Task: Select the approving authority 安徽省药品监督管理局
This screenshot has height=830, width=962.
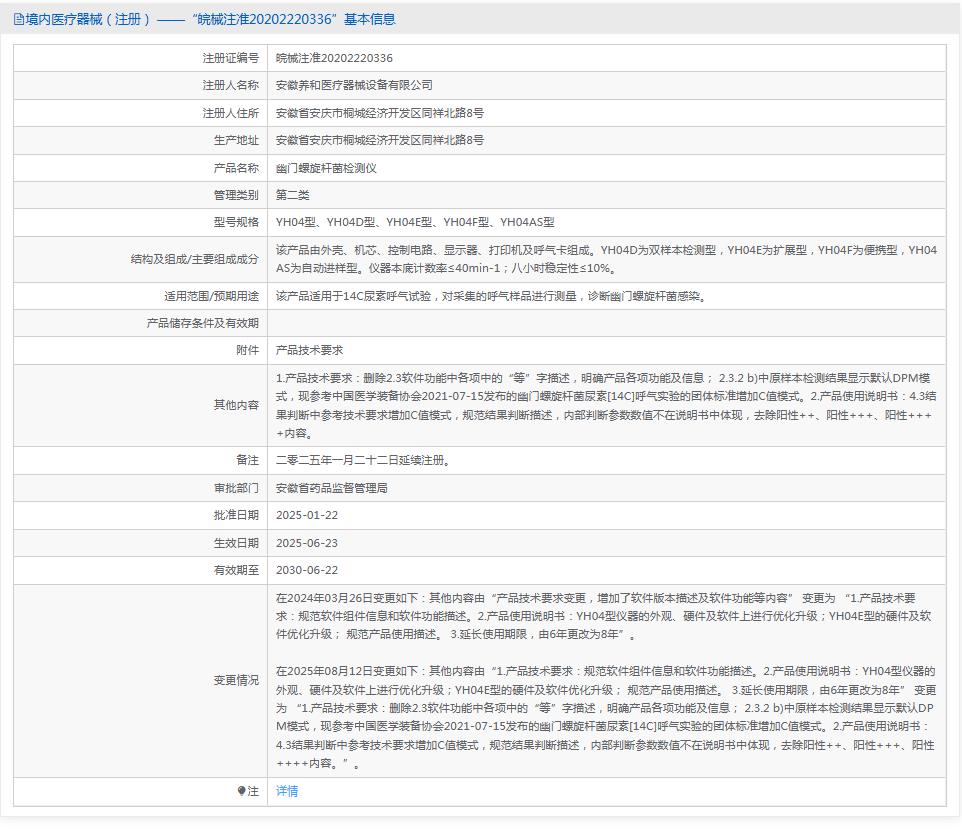Action: (331, 488)
